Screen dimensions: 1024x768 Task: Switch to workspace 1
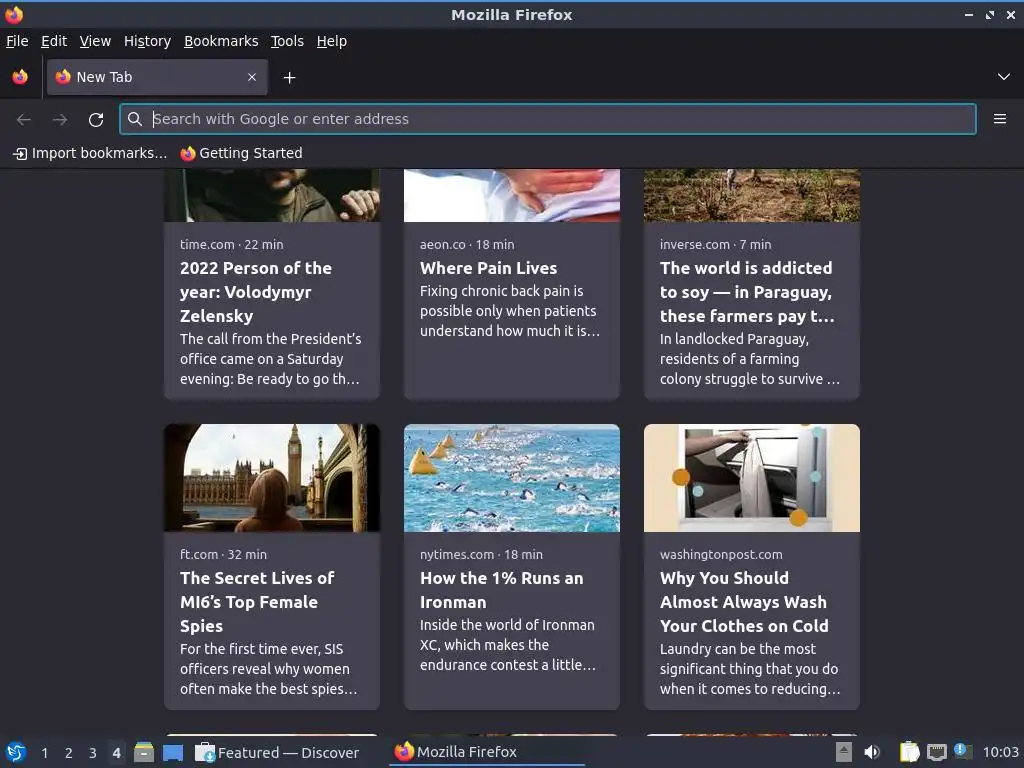coord(44,753)
